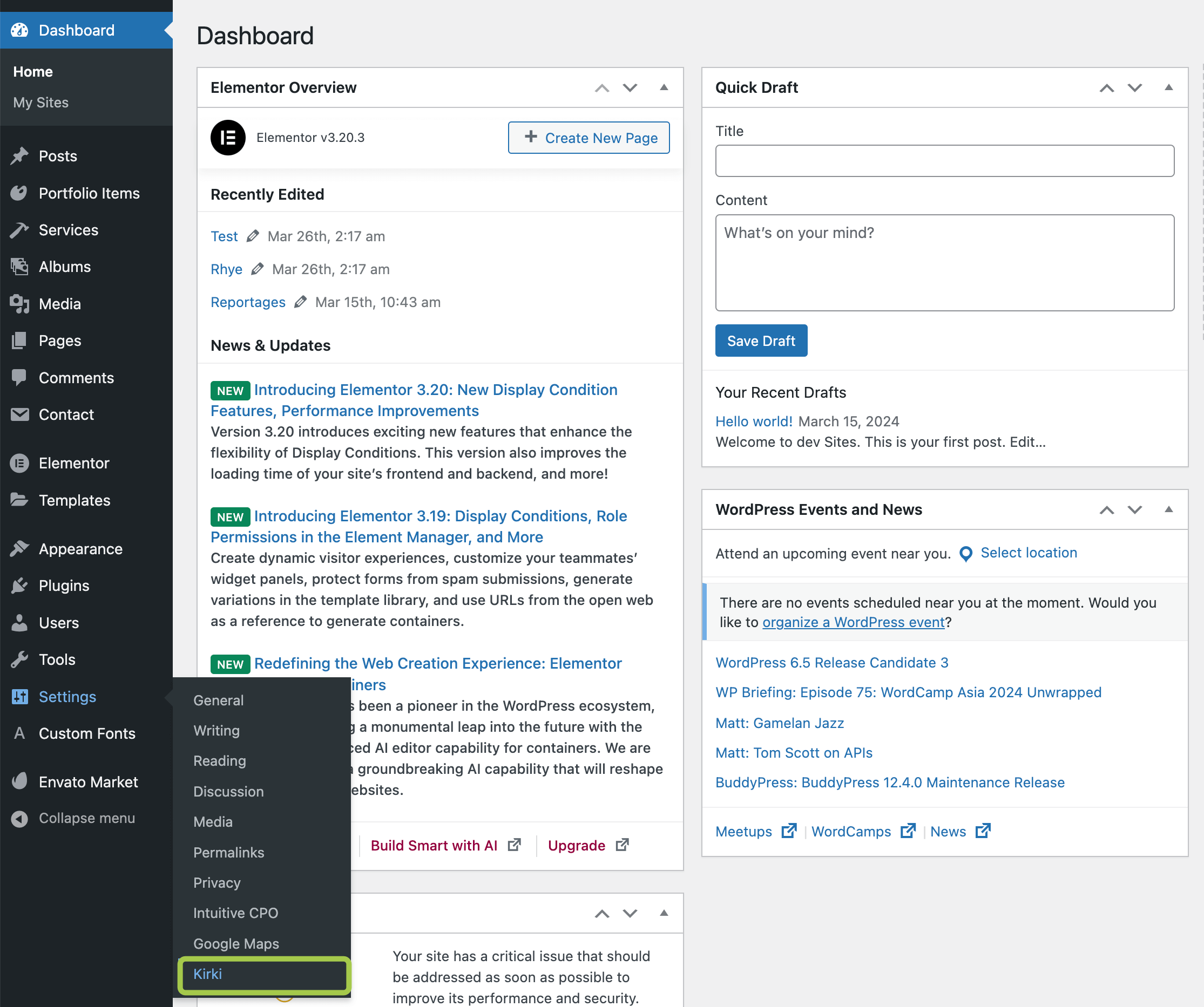Screen dimensions: 1204x1007
Task: Open Plugins via its sidebar plug icon
Action: 19,585
